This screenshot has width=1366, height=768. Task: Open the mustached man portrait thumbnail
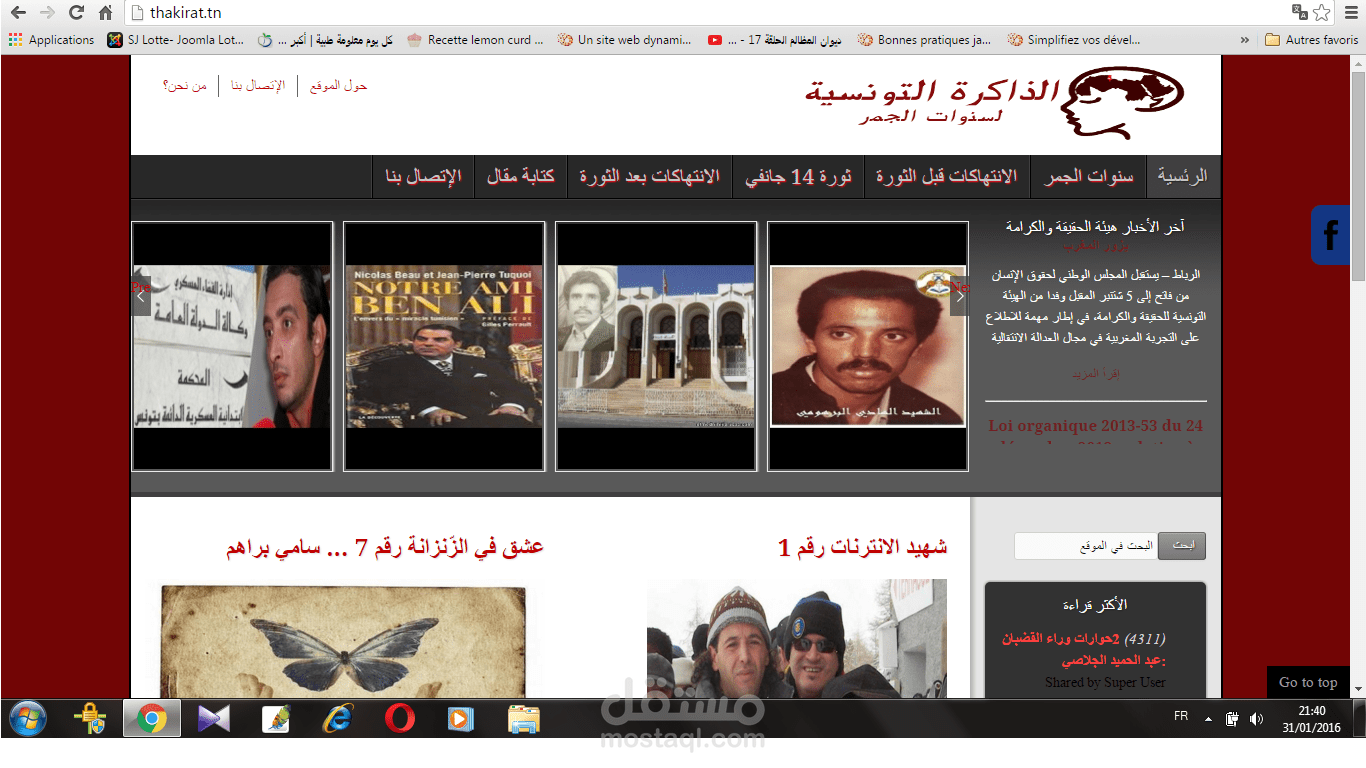868,346
